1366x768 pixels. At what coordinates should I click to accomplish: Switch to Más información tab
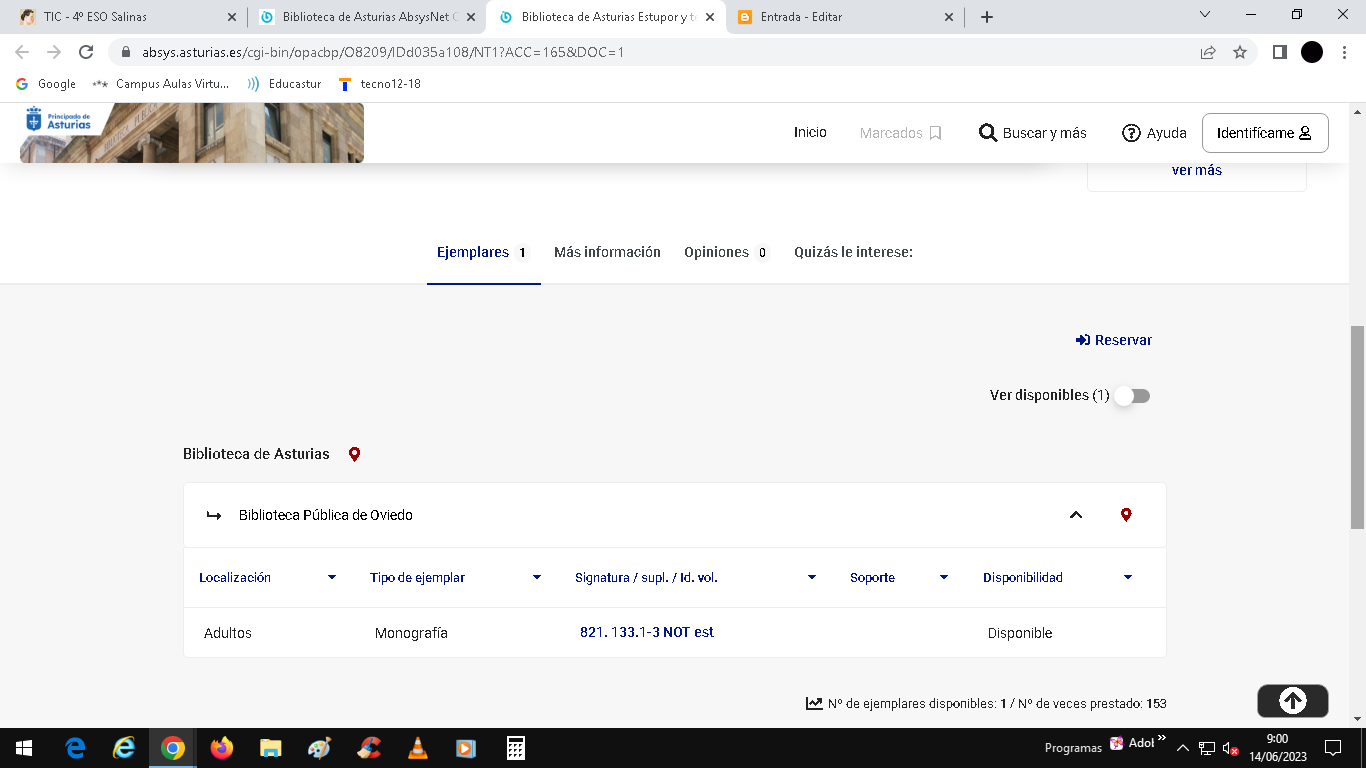tap(607, 252)
